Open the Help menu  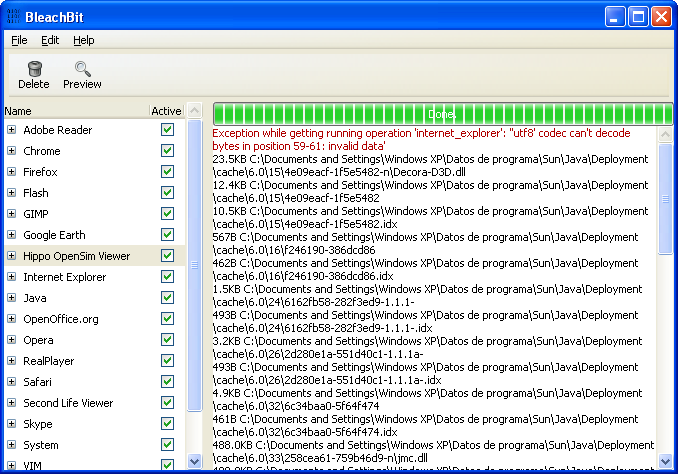tap(83, 40)
